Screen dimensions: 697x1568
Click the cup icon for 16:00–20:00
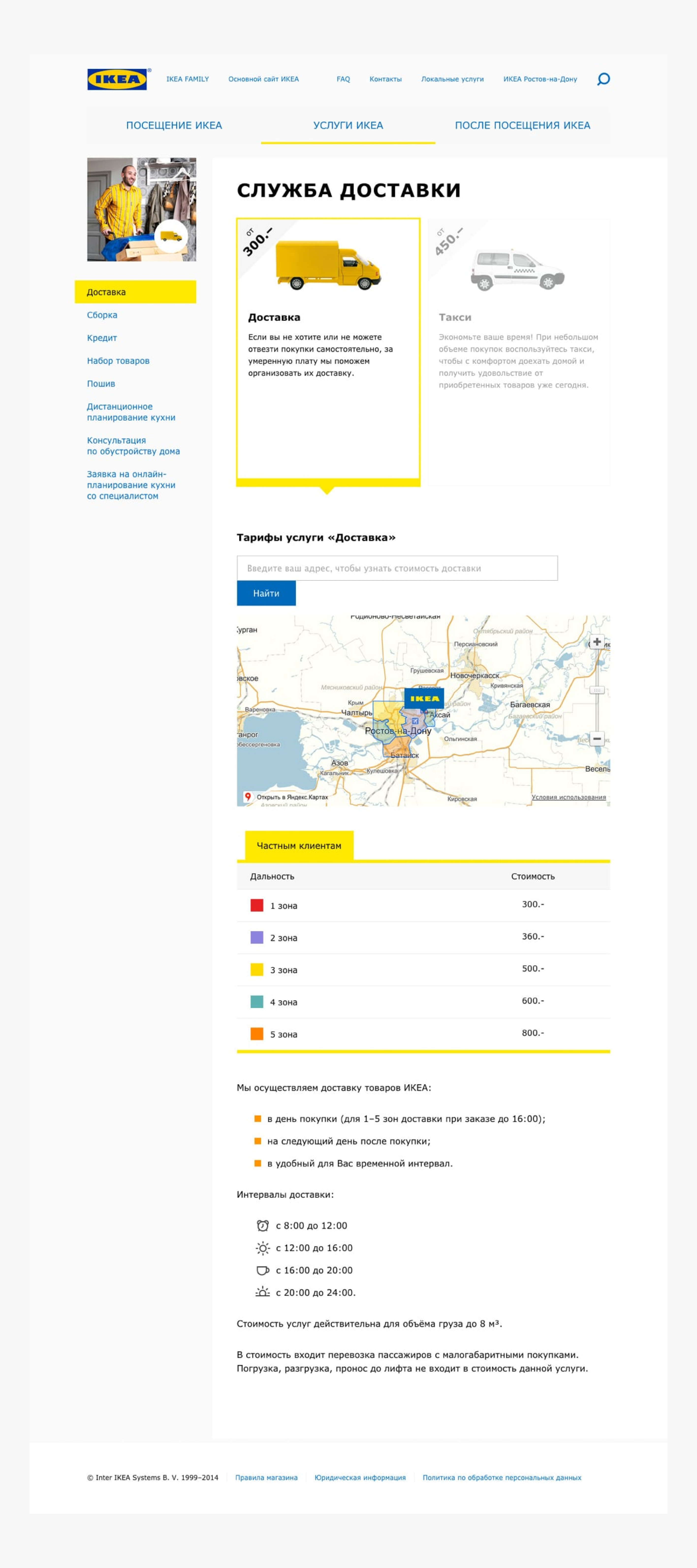[x=263, y=1270]
